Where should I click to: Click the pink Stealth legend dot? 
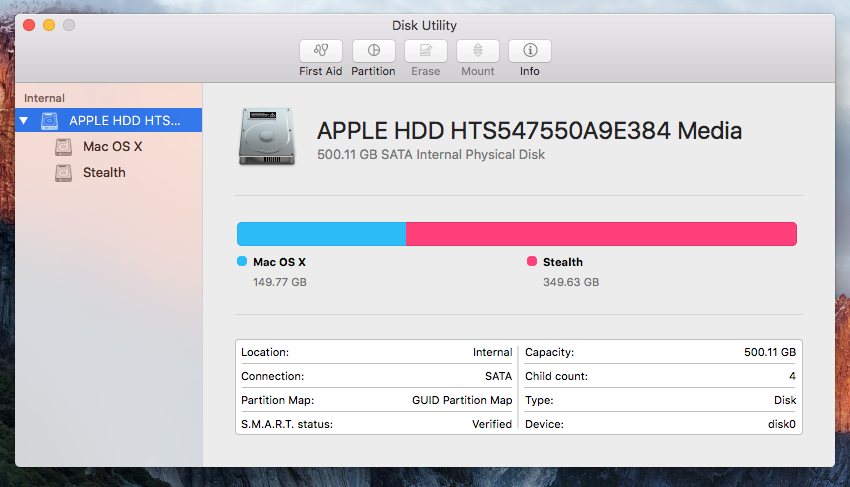pos(532,261)
